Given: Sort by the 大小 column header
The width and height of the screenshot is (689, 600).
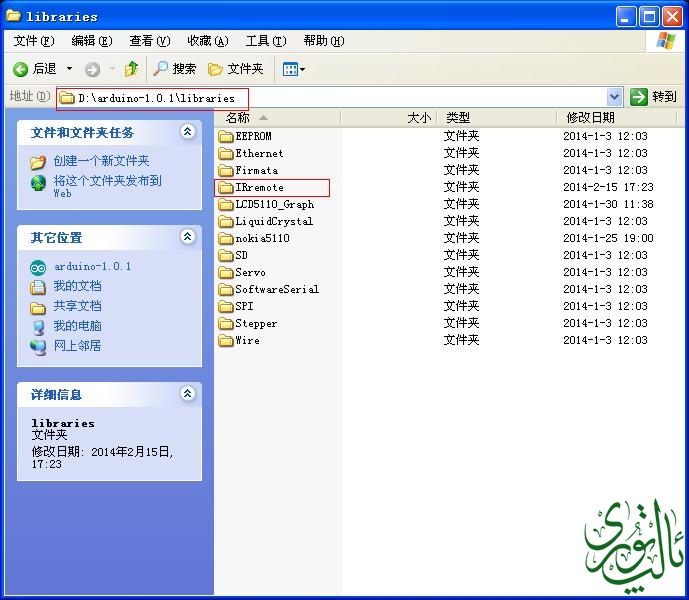Looking at the screenshot, I should click(x=389, y=118).
